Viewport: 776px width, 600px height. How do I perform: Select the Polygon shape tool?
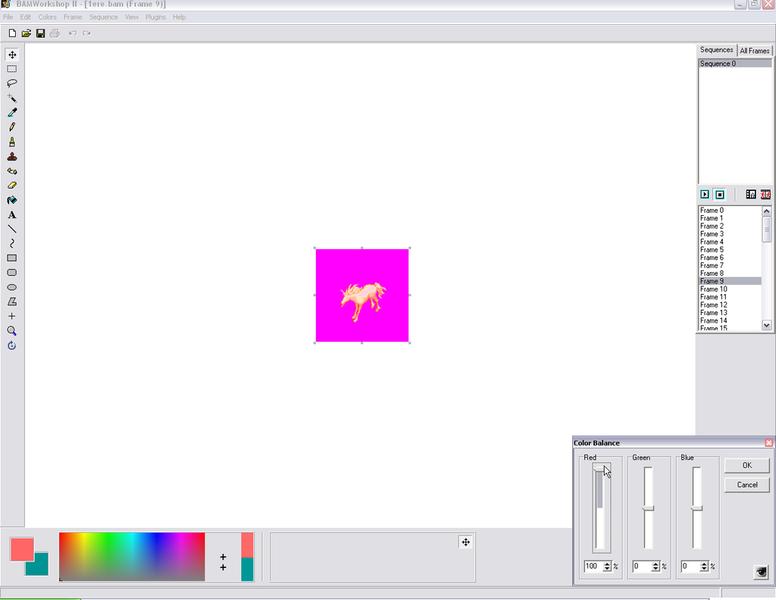[x=12, y=301]
